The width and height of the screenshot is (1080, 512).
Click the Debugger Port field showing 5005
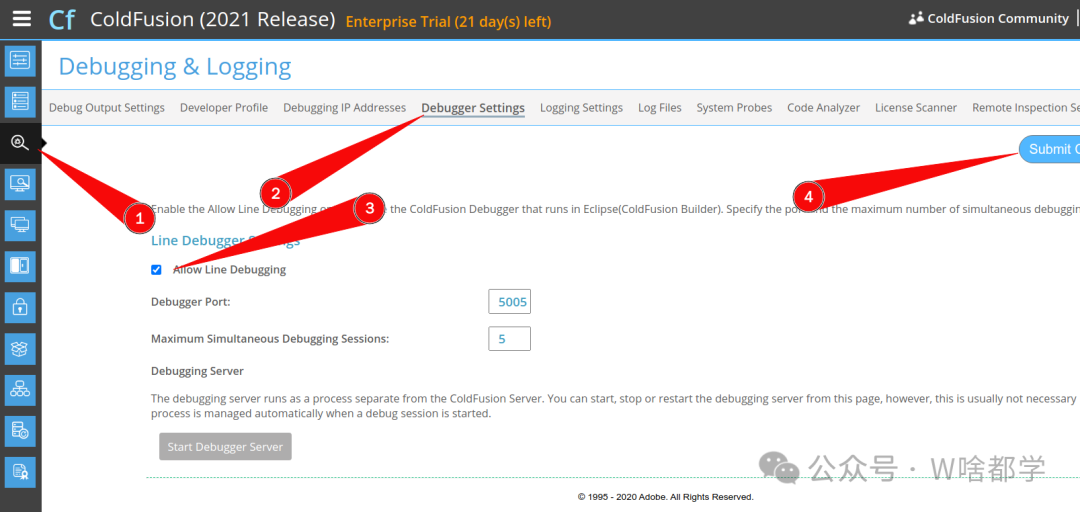[x=510, y=302]
